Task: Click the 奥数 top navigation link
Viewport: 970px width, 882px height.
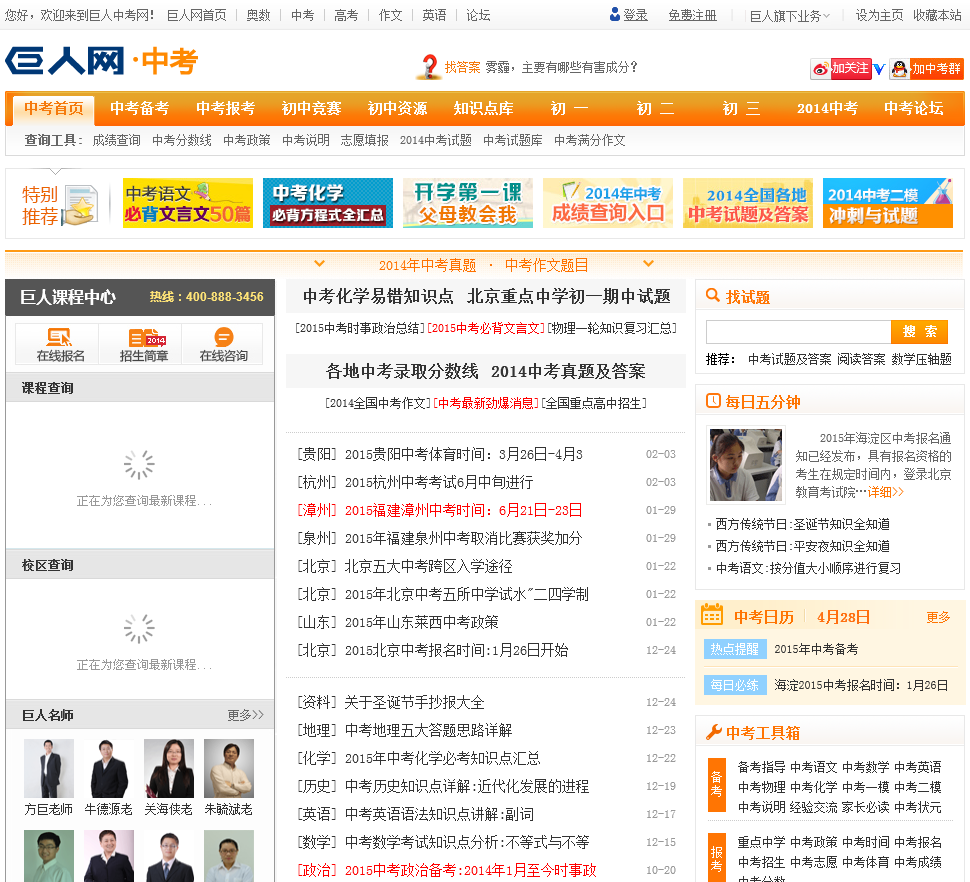Action: (x=258, y=15)
